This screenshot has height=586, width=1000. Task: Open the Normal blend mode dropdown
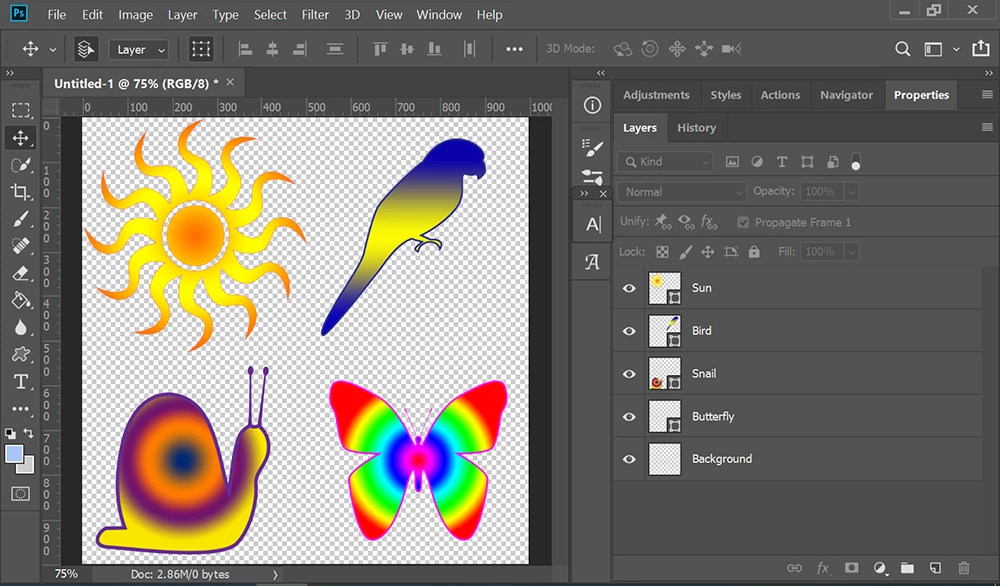click(x=681, y=192)
